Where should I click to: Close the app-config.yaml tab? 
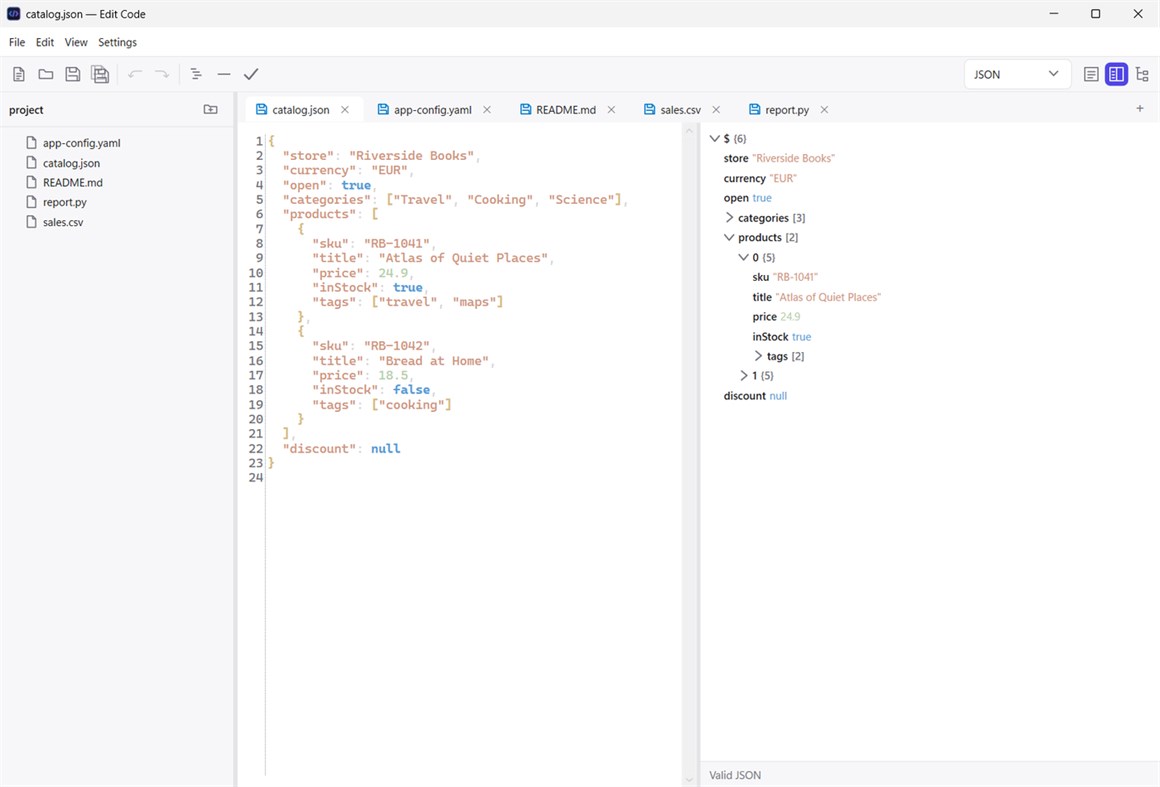point(487,109)
